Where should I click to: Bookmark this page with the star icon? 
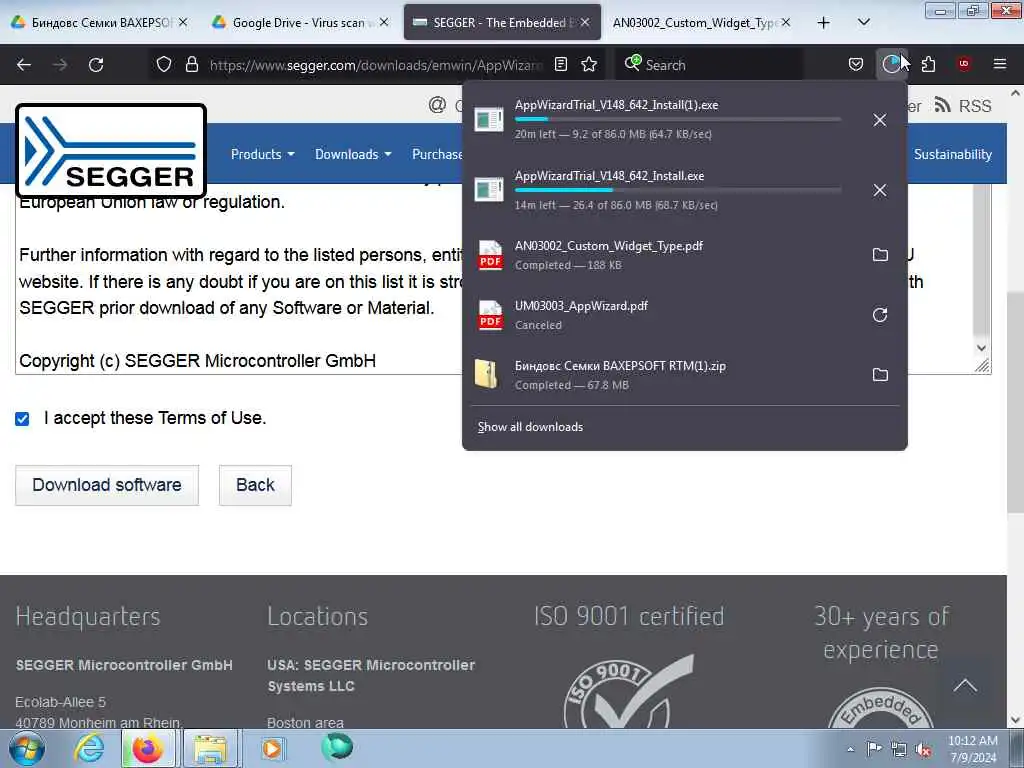click(x=589, y=64)
